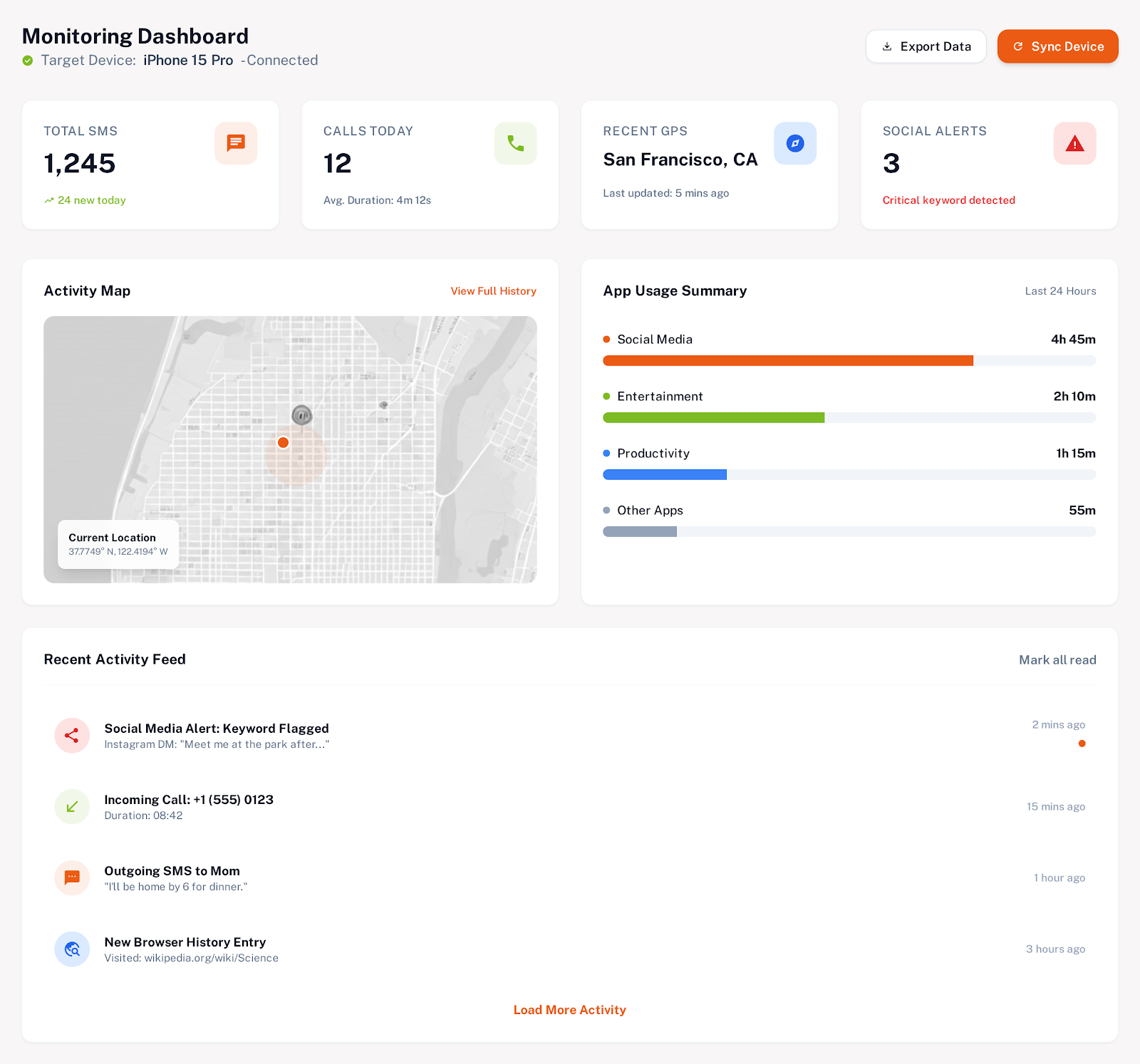
Task: Click the green connected status check icon
Action: tap(28, 61)
